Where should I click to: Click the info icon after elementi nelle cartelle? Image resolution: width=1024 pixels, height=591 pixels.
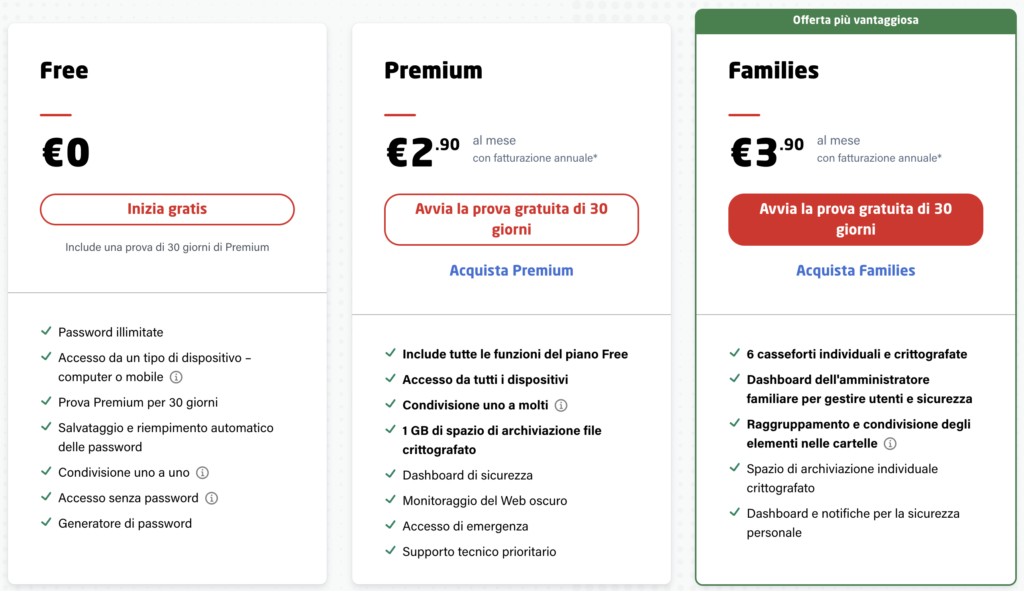(x=890, y=443)
